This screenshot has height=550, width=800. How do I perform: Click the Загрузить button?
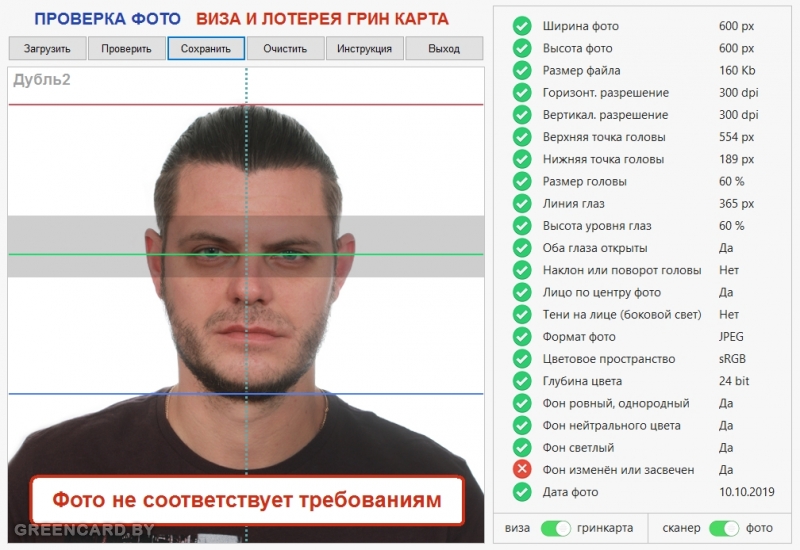[47, 48]
